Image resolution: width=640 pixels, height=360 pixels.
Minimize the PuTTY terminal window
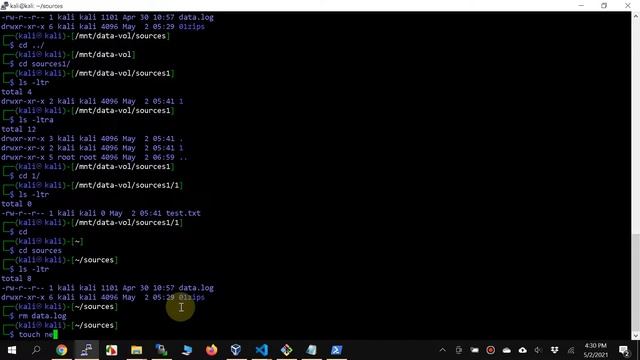(x=581, y=6)
